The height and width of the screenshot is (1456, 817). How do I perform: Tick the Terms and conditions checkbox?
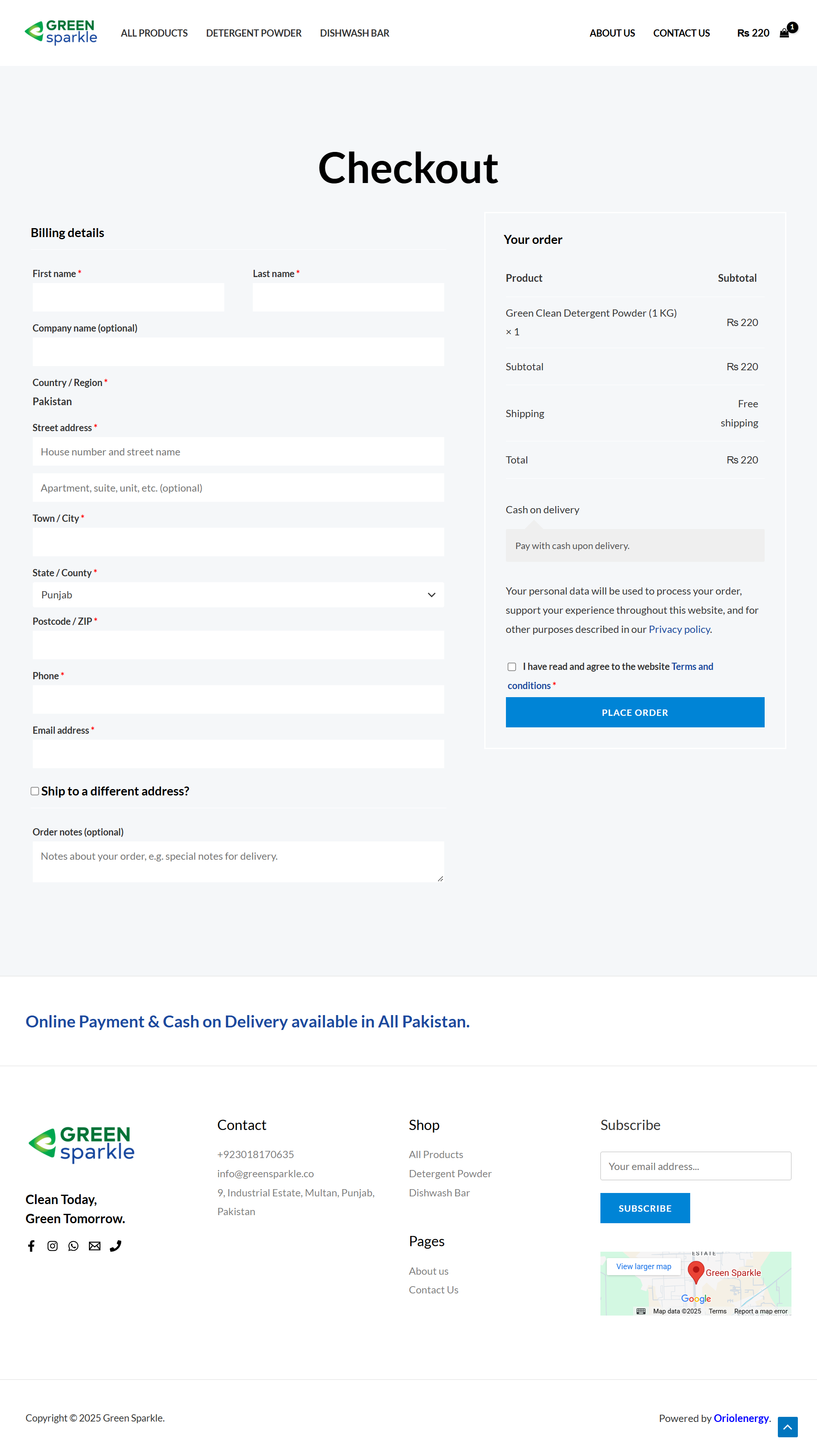tap(512, 667)
